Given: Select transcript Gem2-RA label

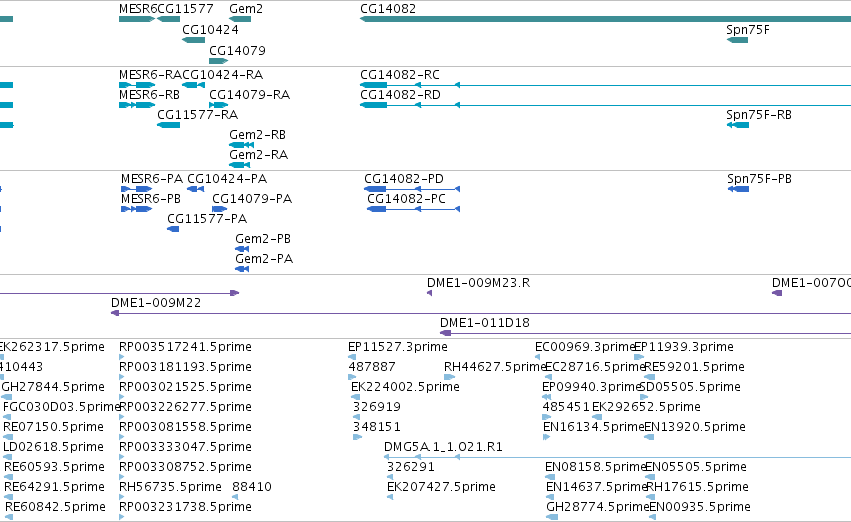Looking at the screenshot, I should coord(258,155).
